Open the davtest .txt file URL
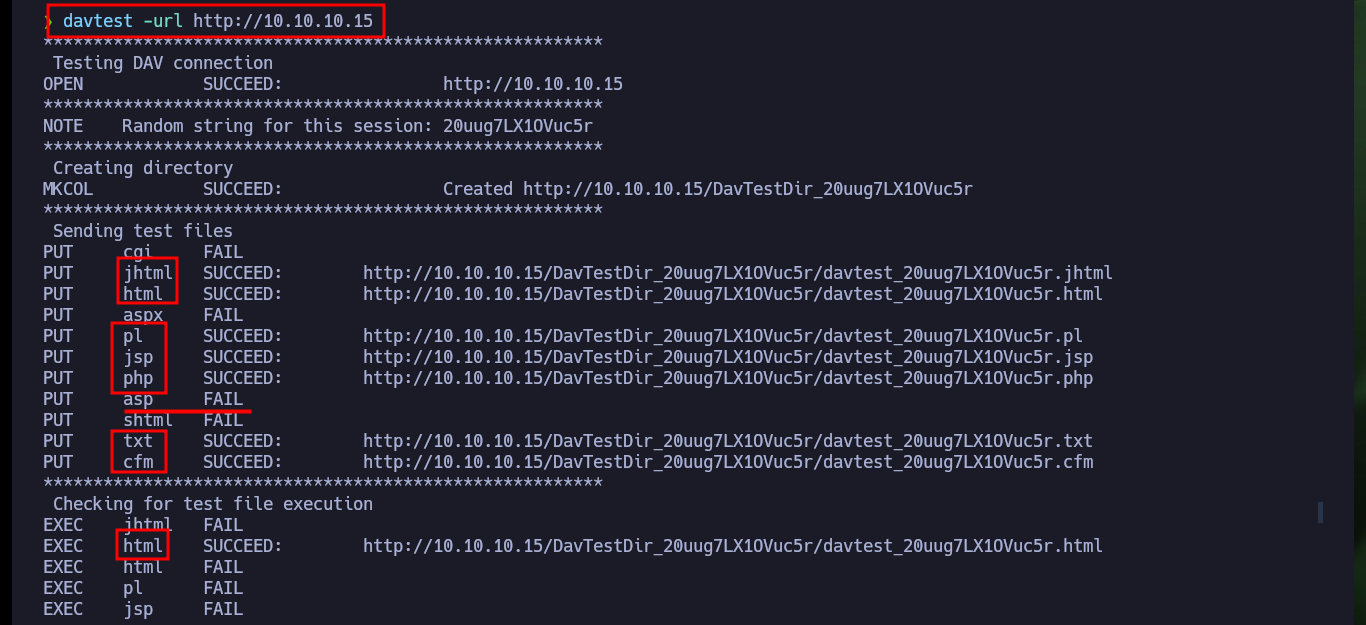Image resolution: width=1366 pixels, height=625 pixels. 728,441
